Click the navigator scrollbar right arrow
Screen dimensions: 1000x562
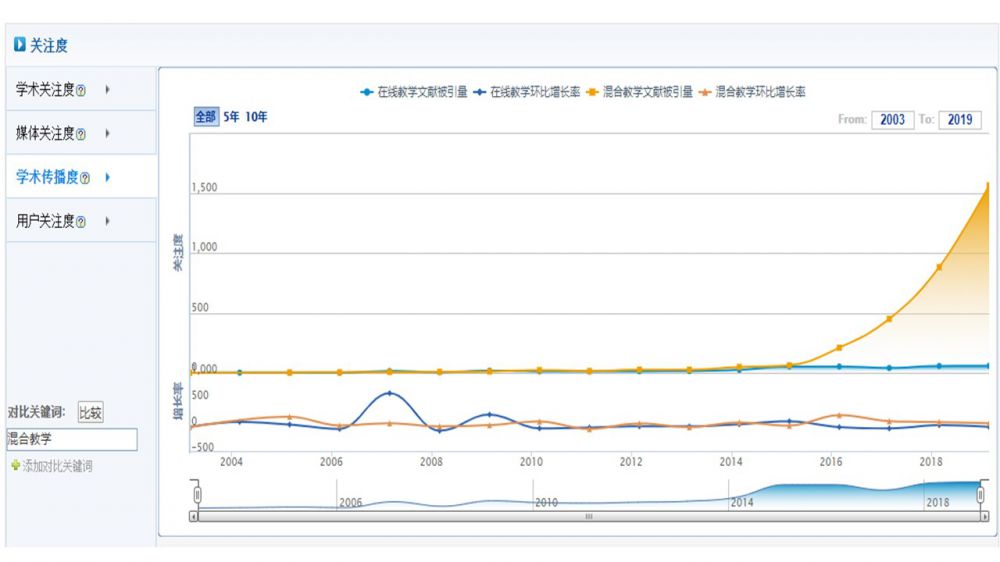click(984, 517)
